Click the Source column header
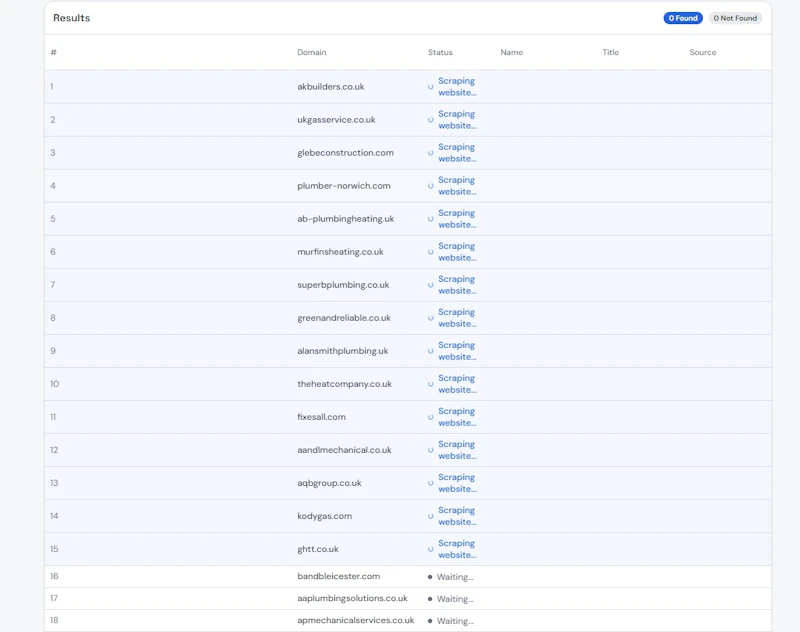Image resolution: width=800 pixels, height=632 pixels. pyautogui.click(x=703, y=53)
